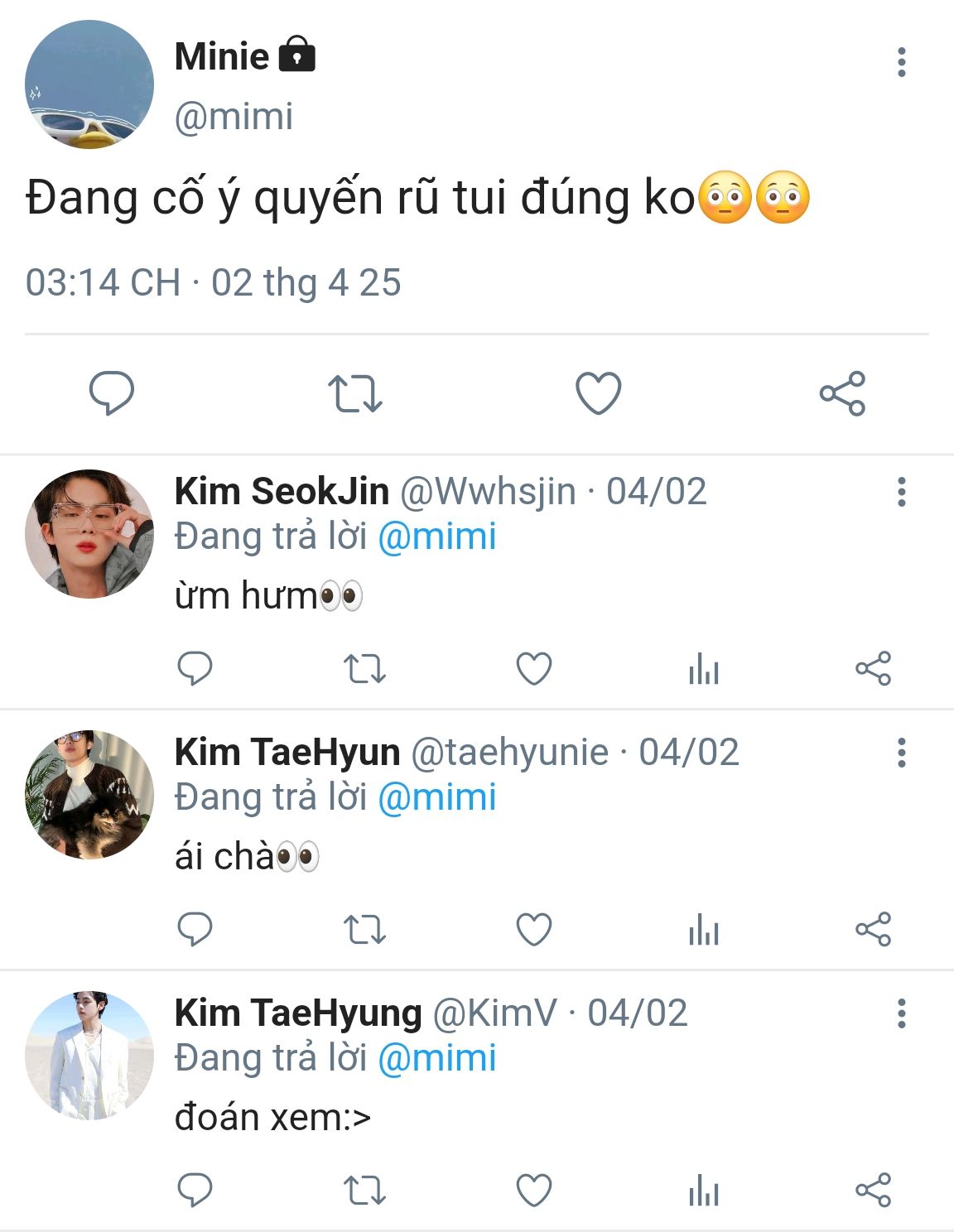Retweet Minie's main tweet
This screenshot has width=954, height=1232.
click(354, 393)
